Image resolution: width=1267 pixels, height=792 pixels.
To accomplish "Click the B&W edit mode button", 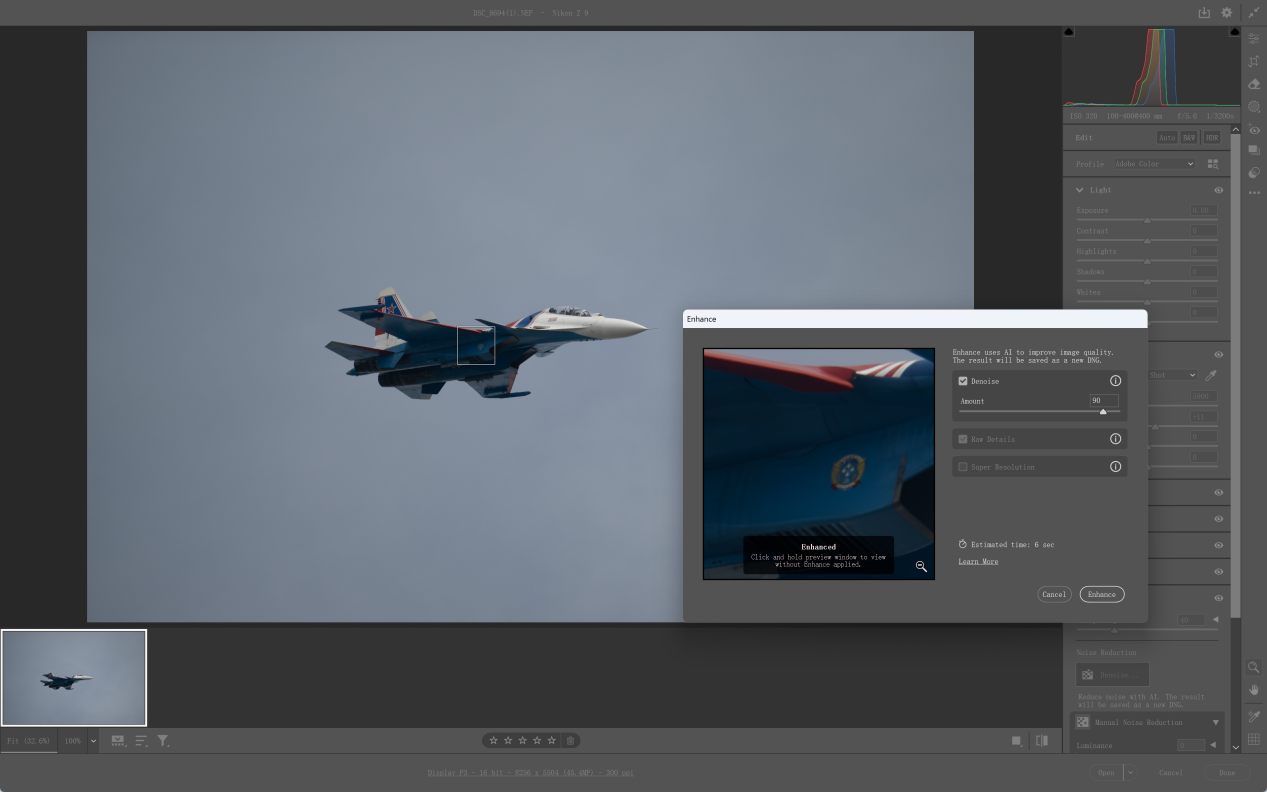I will pyautogui.click(x=1189, y=138).
